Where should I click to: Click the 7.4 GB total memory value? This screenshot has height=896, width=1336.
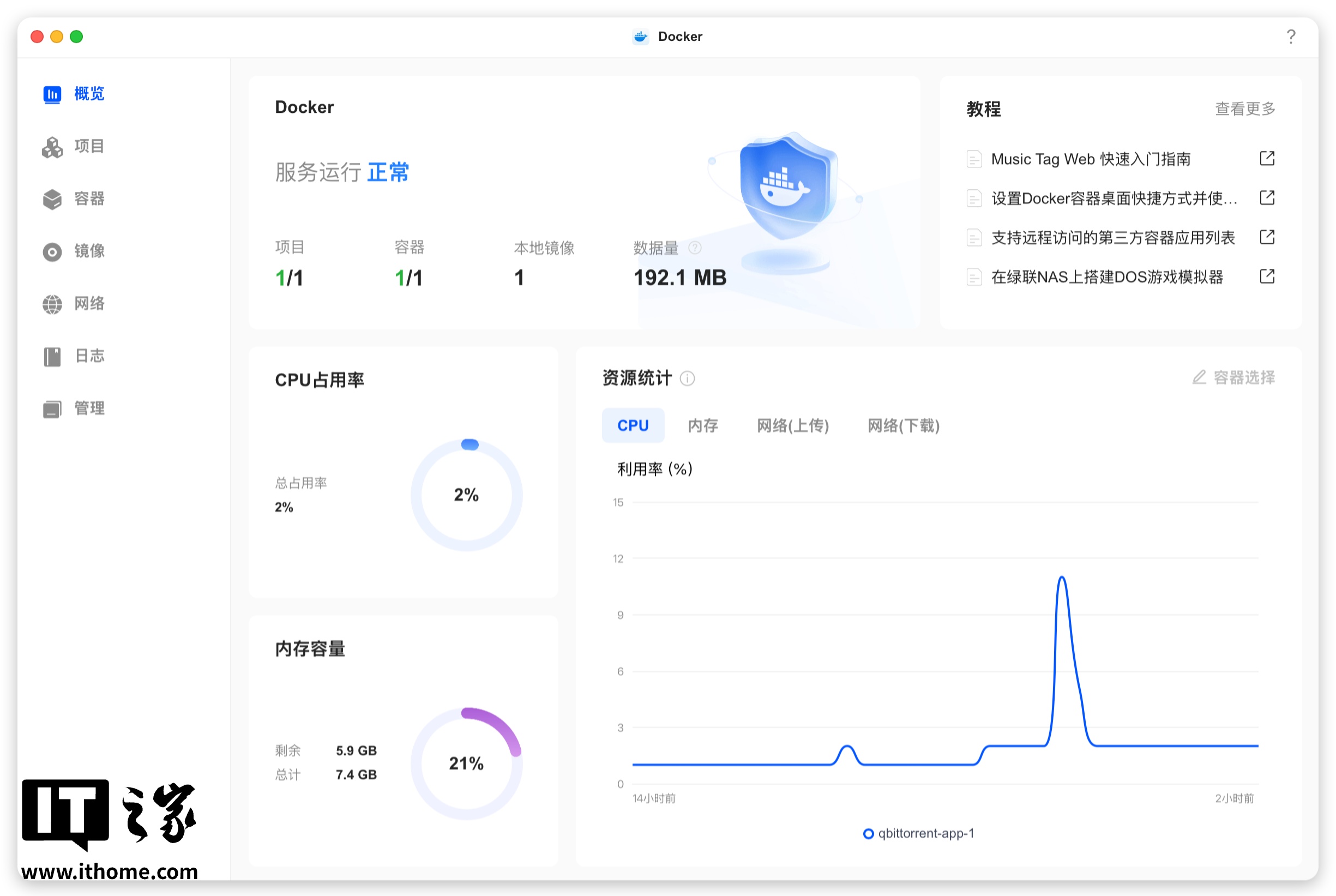tap(356, 775)
